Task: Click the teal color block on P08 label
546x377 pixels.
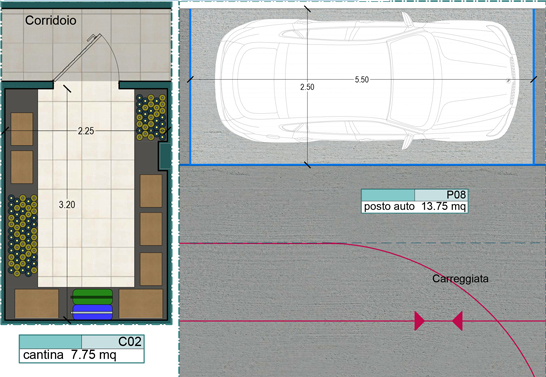Action: pyautogui.click(x=388, y=195)
